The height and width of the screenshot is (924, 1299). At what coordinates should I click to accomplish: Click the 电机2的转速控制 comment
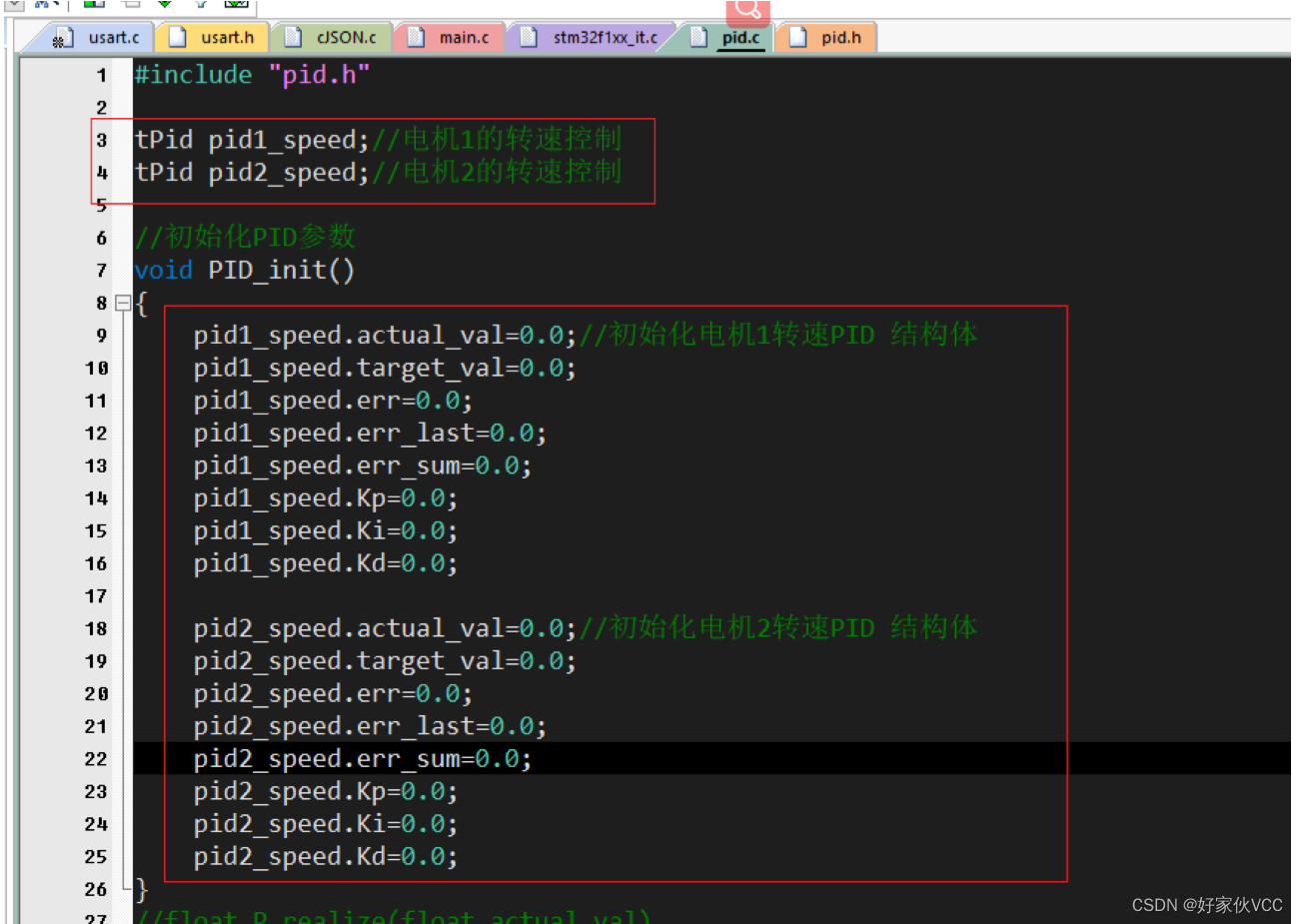(x=498, y=172)
